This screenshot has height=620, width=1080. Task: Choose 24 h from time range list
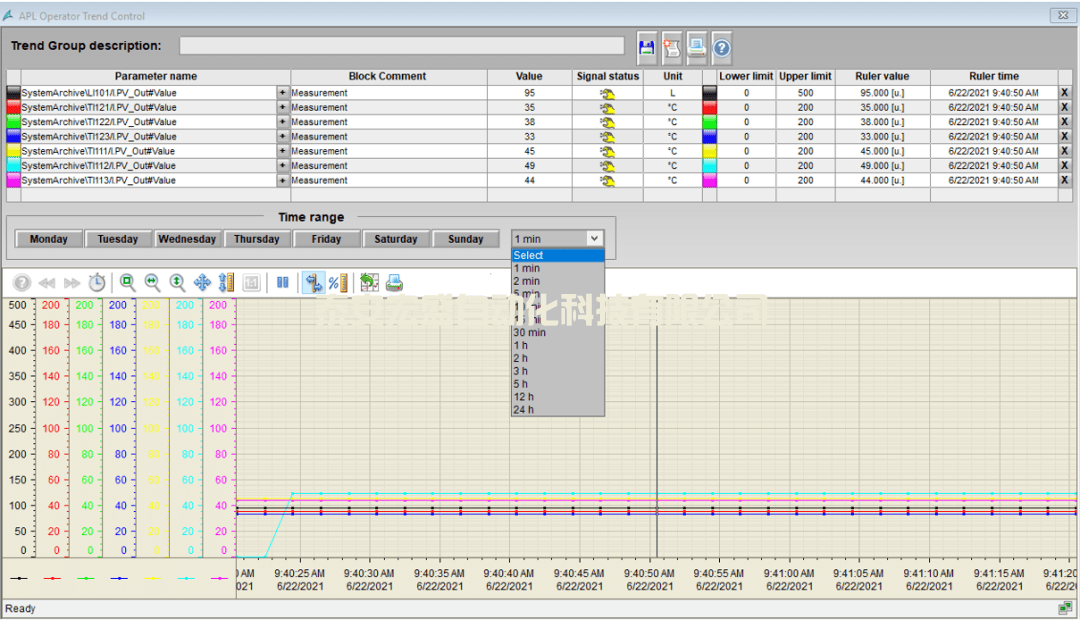tap(524, 409)
